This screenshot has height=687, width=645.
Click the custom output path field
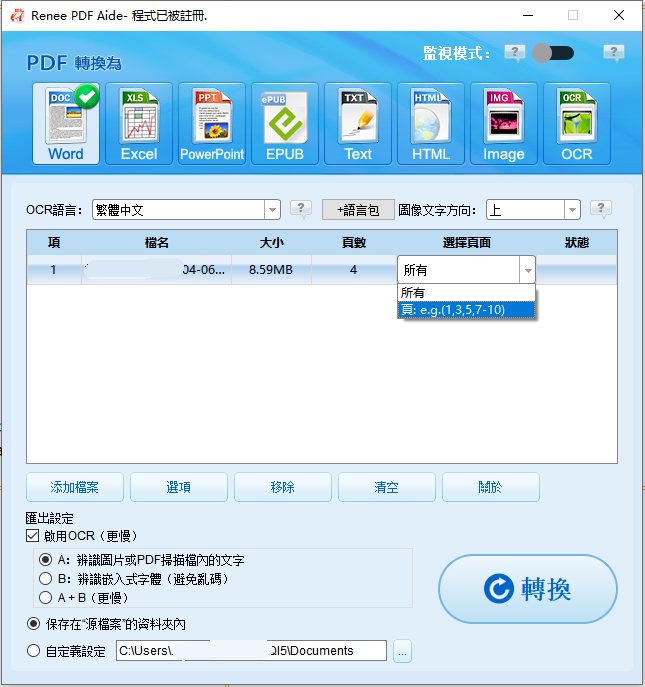[251, 651]
